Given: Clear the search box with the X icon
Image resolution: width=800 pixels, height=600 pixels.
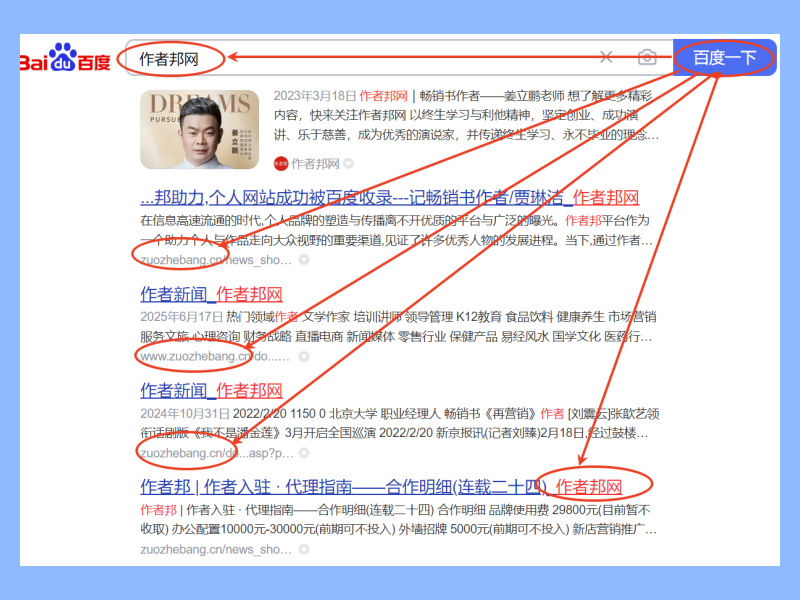Looking at the screenshot, I should tap(606, 58).
